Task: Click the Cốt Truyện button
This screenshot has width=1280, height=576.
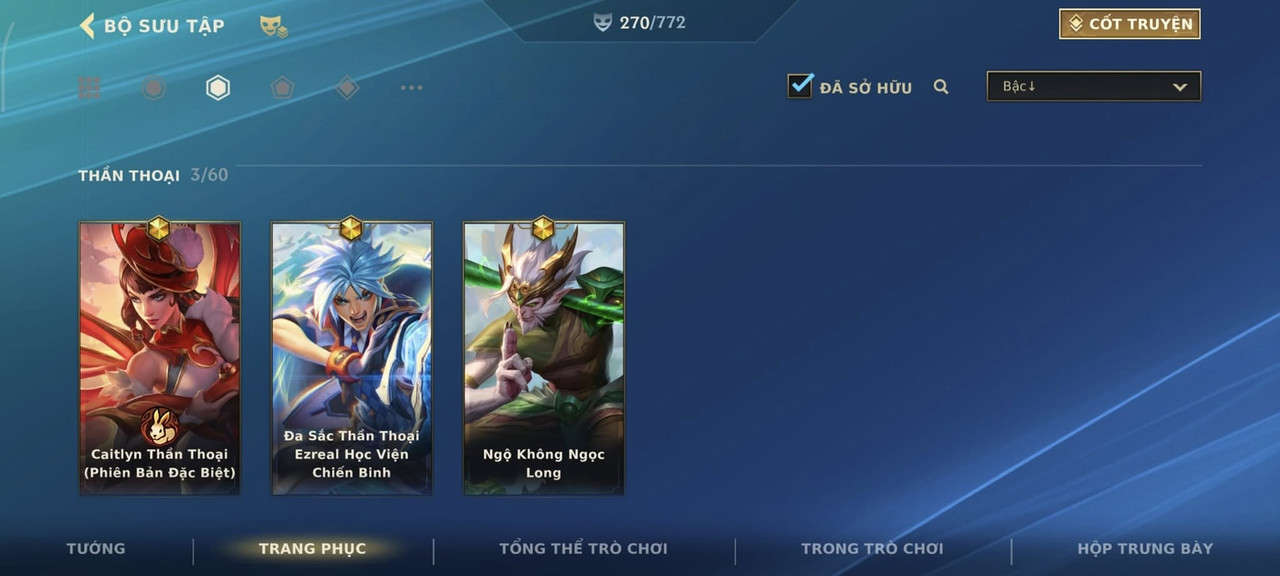Action: click(x=1130, y=24)
